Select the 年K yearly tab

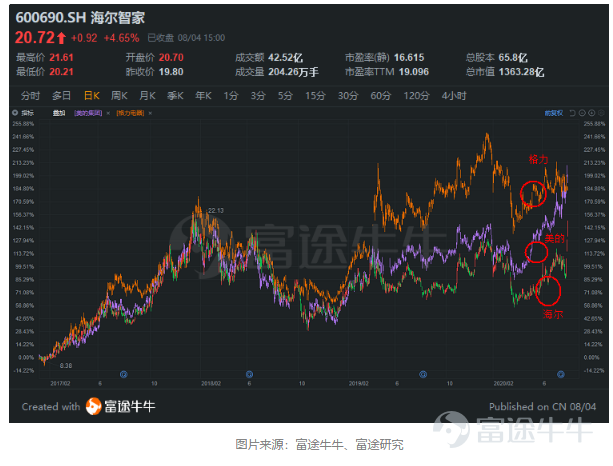pos(203,96)
